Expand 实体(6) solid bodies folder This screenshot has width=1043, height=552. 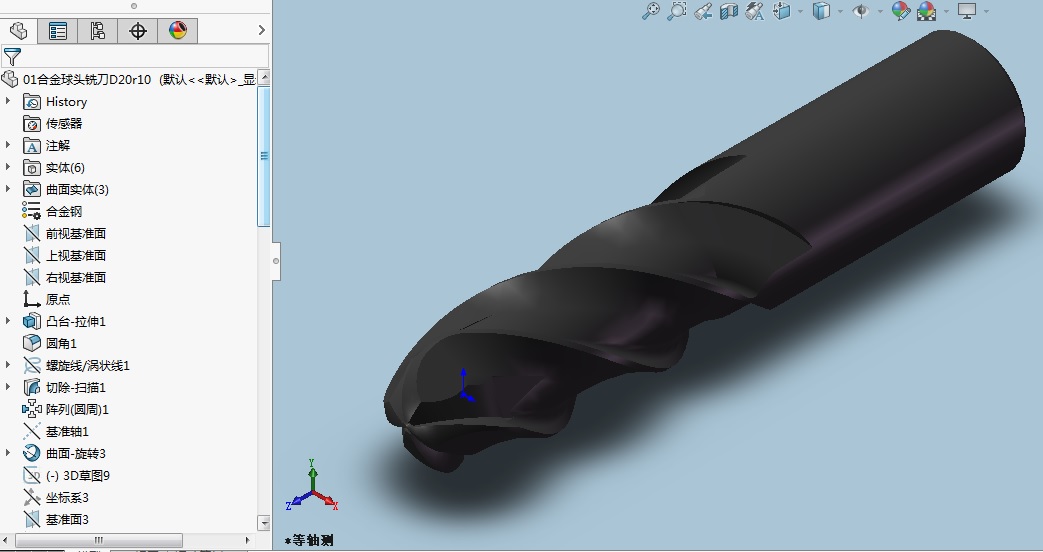click(x=8, y=167)
